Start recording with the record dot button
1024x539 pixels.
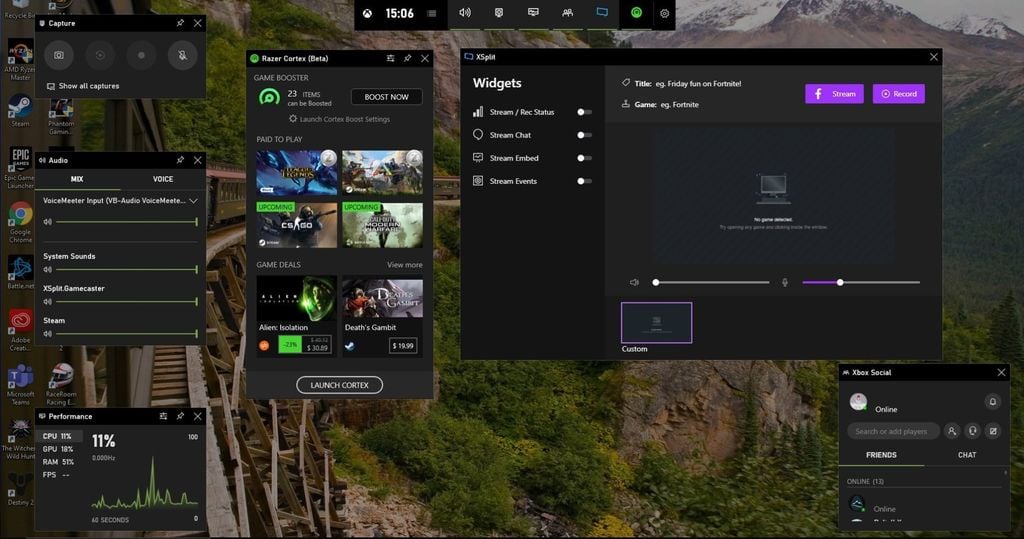pos(141,56)
